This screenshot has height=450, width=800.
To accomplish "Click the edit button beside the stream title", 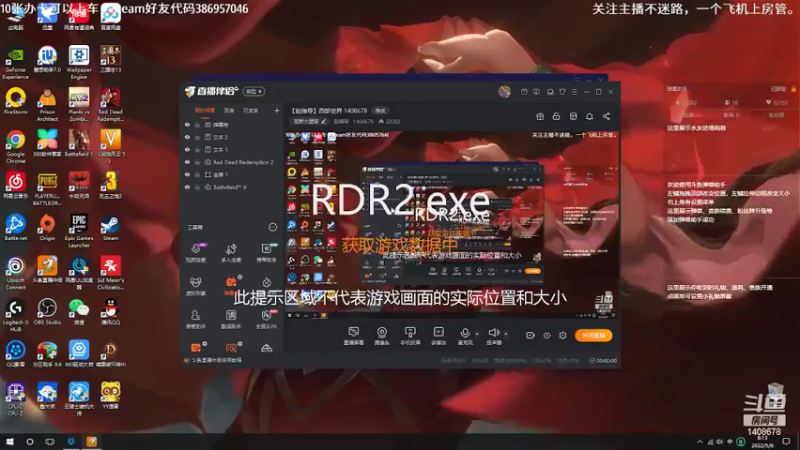I will point(381,110).
